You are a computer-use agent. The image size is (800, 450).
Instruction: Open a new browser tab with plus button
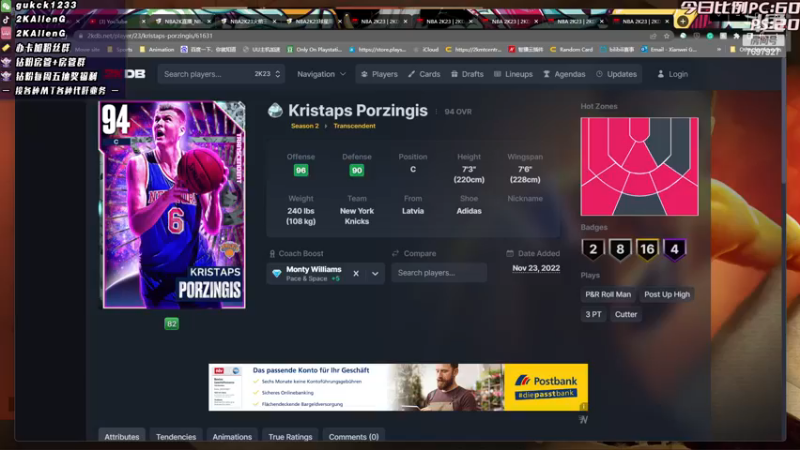click(682, 21)
